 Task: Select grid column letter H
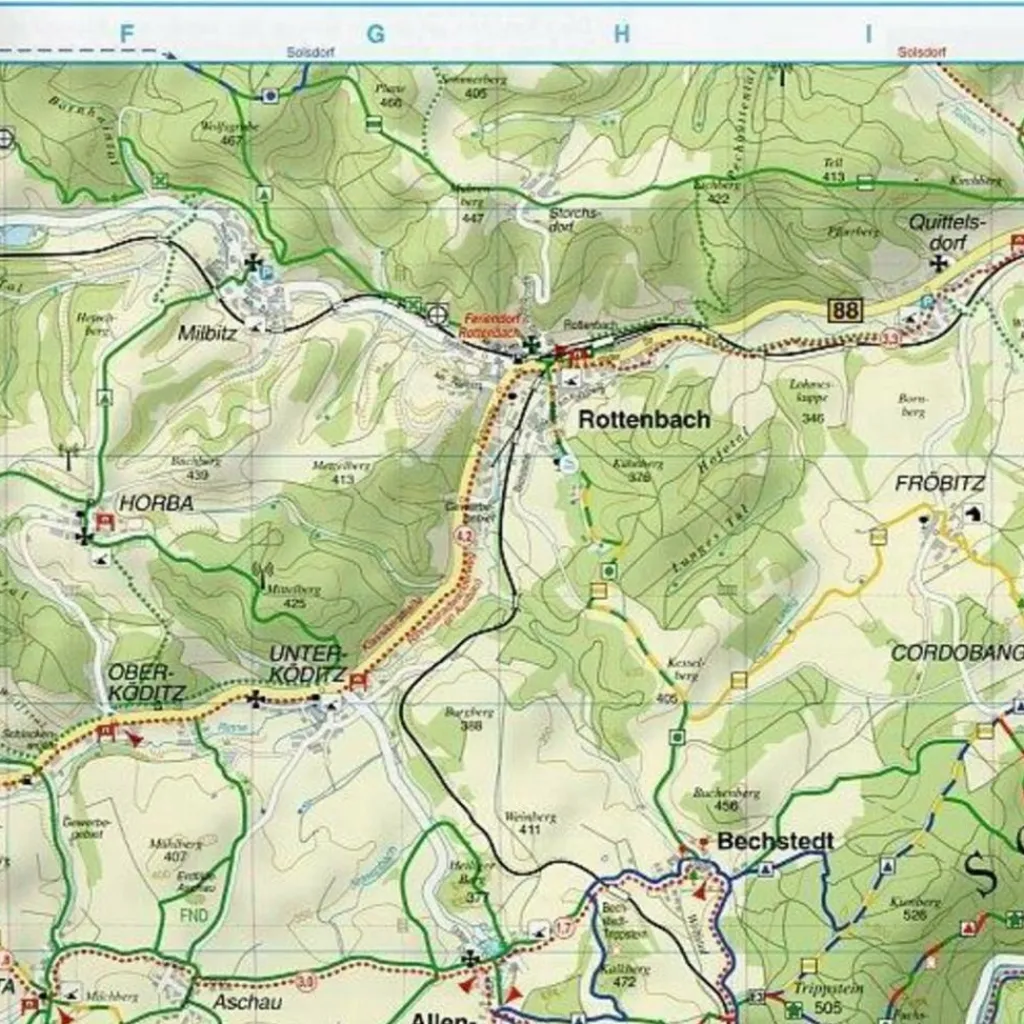click(x=621, y=34)
